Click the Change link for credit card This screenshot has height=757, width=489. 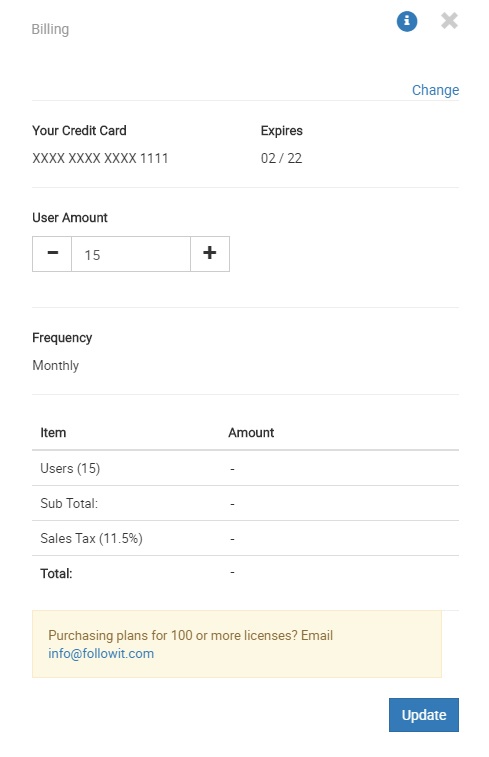click(x=435, y=90)
